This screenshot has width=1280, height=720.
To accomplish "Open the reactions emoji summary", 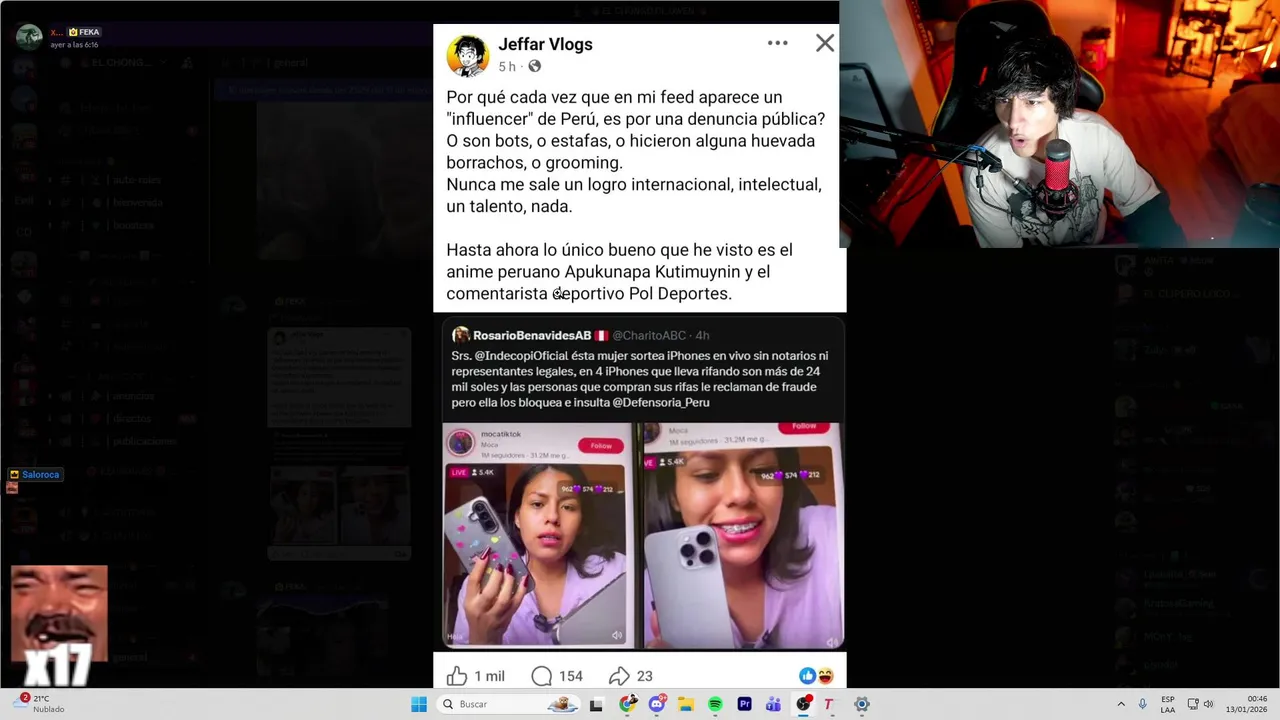I will coord(816,676).
